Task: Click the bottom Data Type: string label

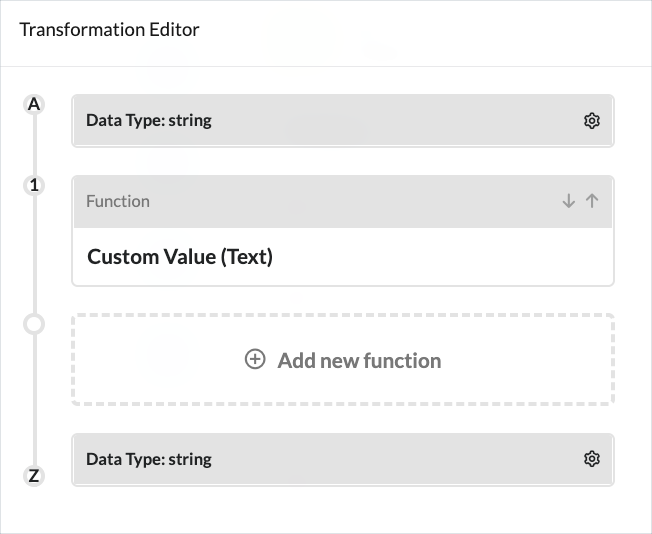Action: coord(149,460)
